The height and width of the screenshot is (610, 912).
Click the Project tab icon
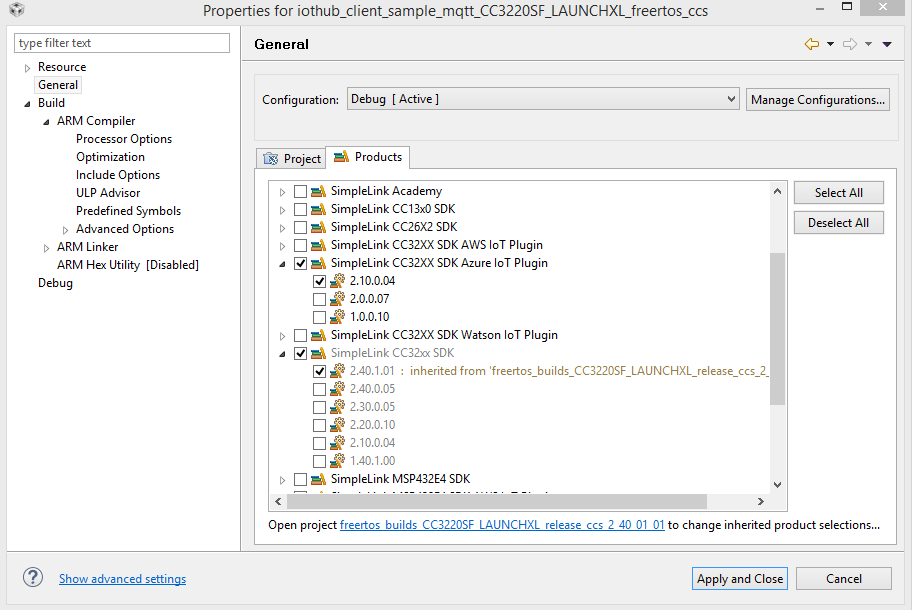click(x=271, y=159)
